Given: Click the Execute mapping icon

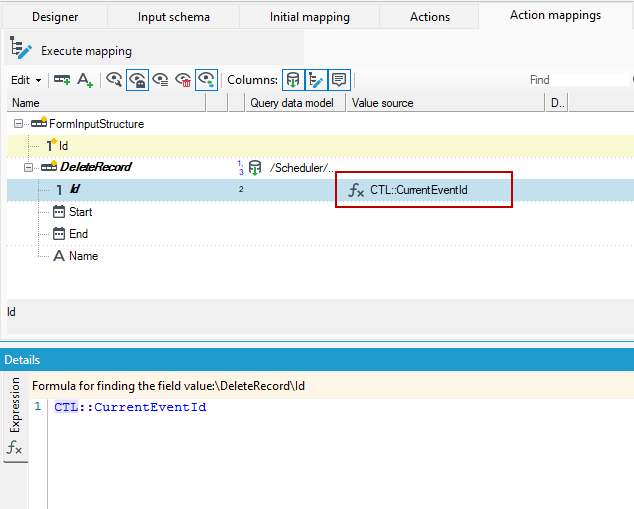Looking at the screenshot, I should [20, 47].
